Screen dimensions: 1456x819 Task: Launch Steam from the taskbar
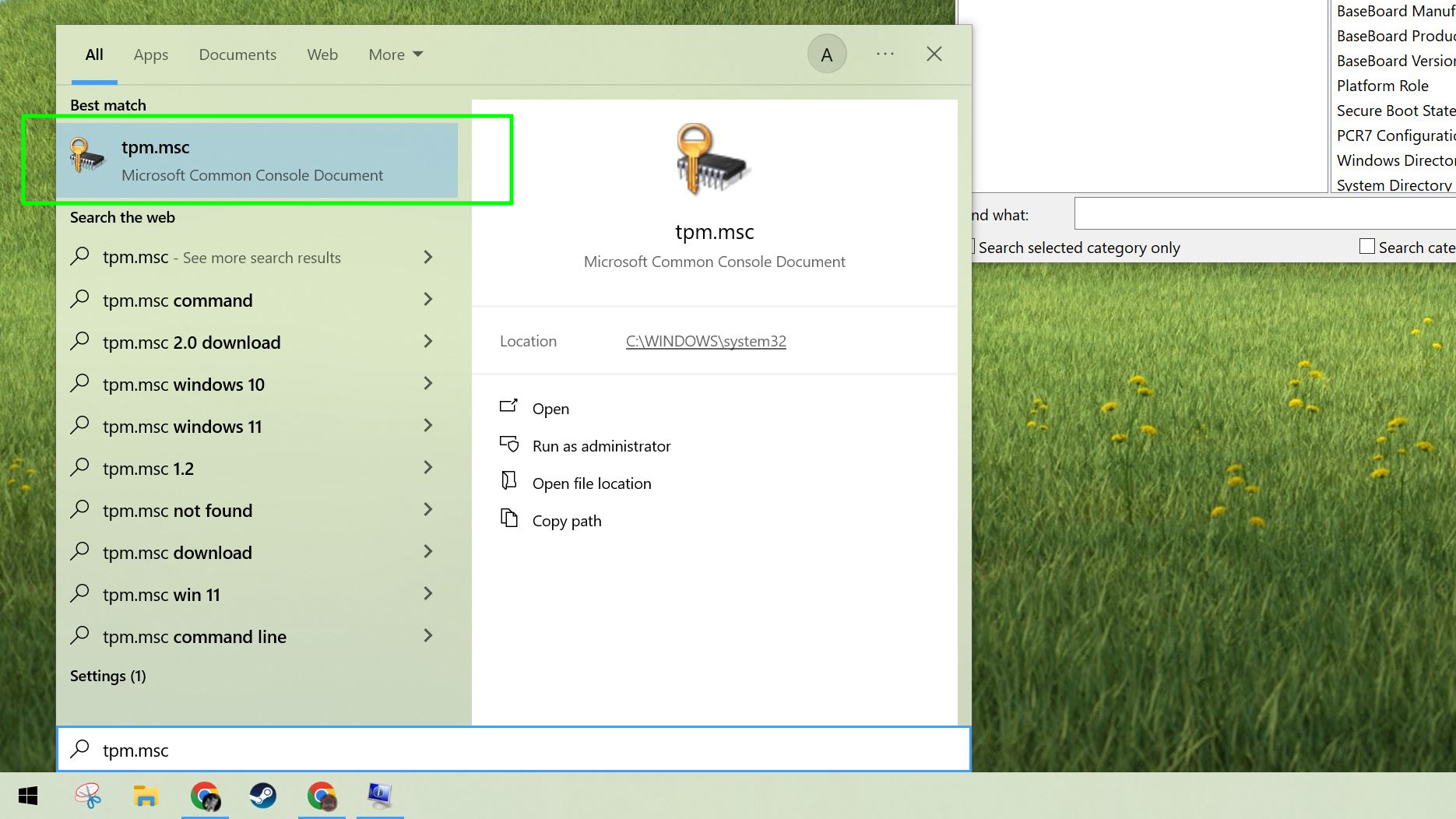point(263,796)
